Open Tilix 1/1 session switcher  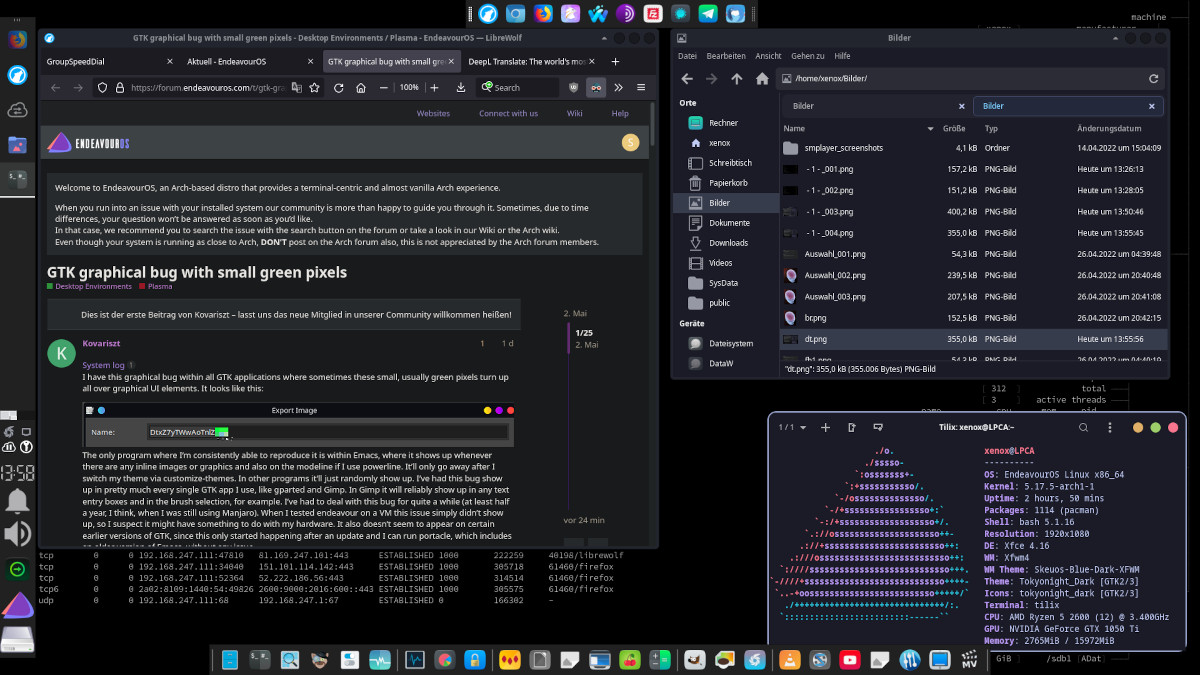click(792, 427)
